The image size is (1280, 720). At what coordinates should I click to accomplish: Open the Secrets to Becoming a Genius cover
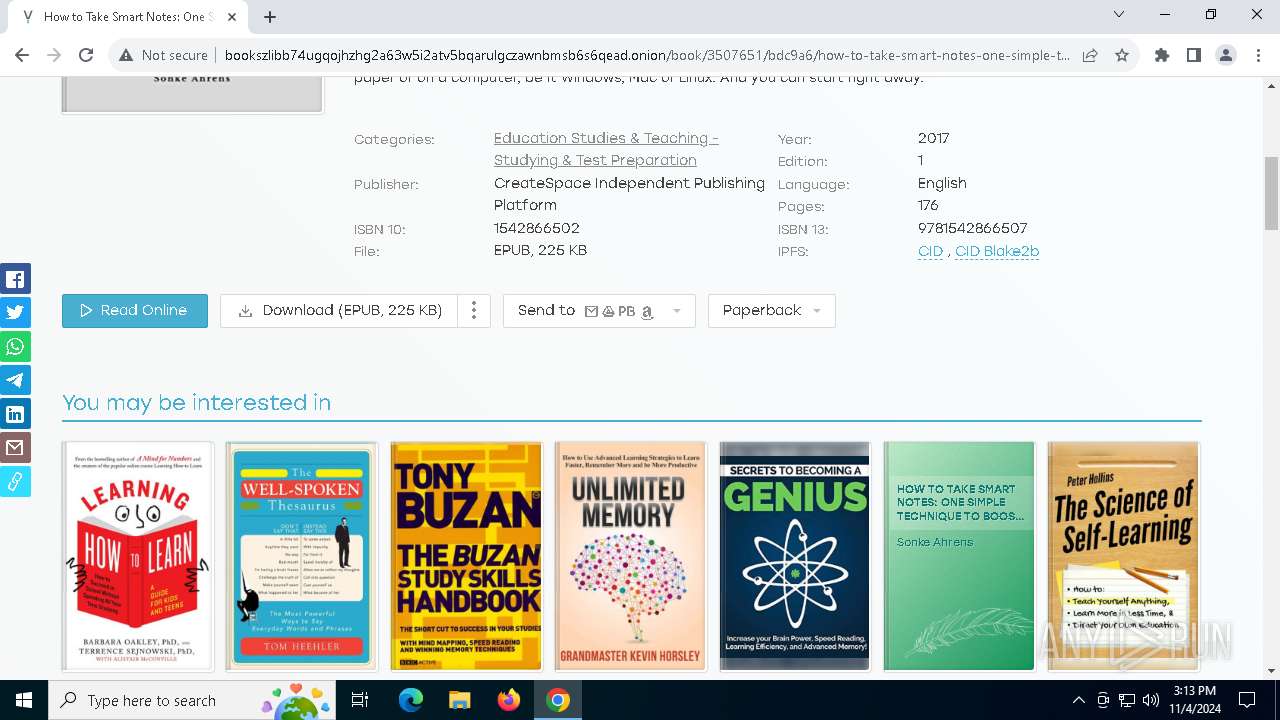click(x=795, y=556)
